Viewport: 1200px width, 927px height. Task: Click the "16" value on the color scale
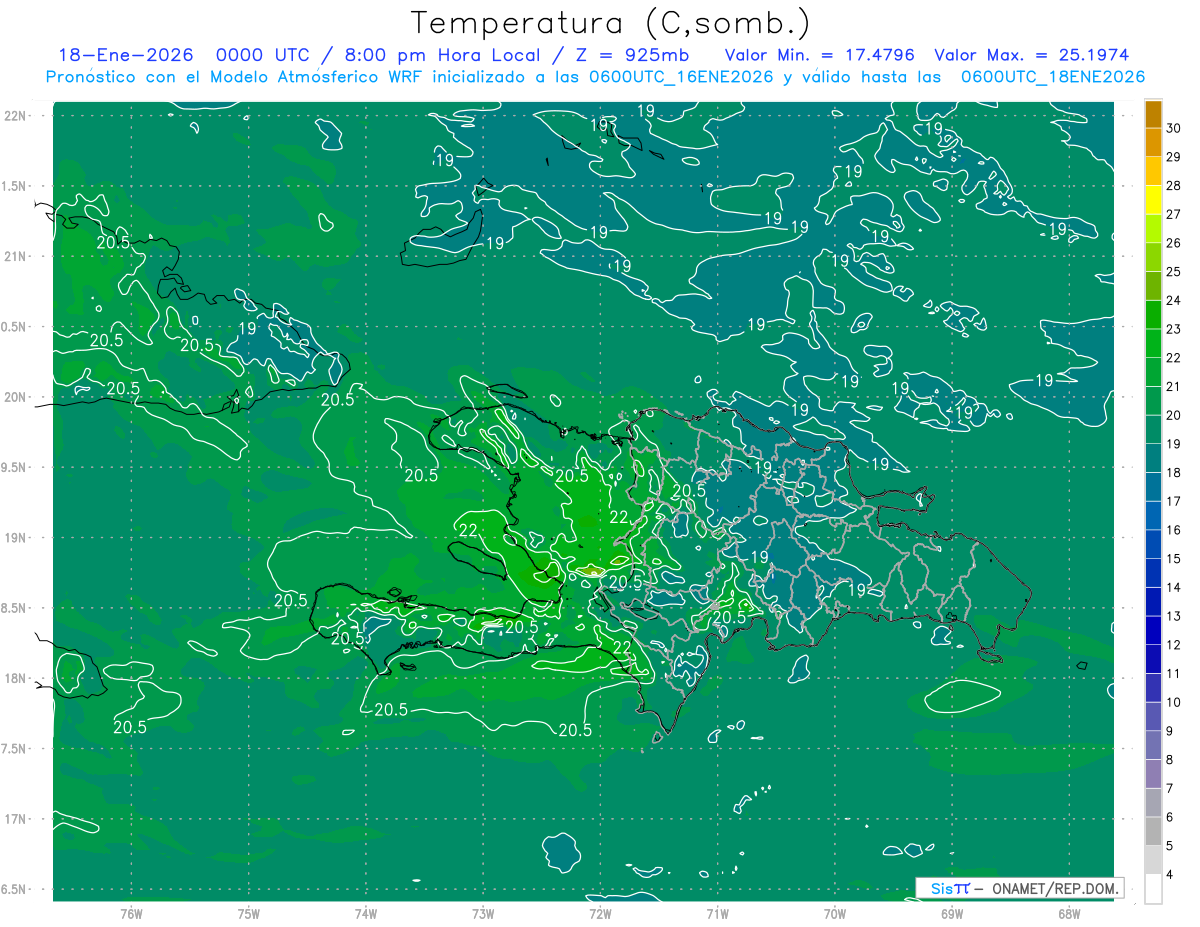1173,530
